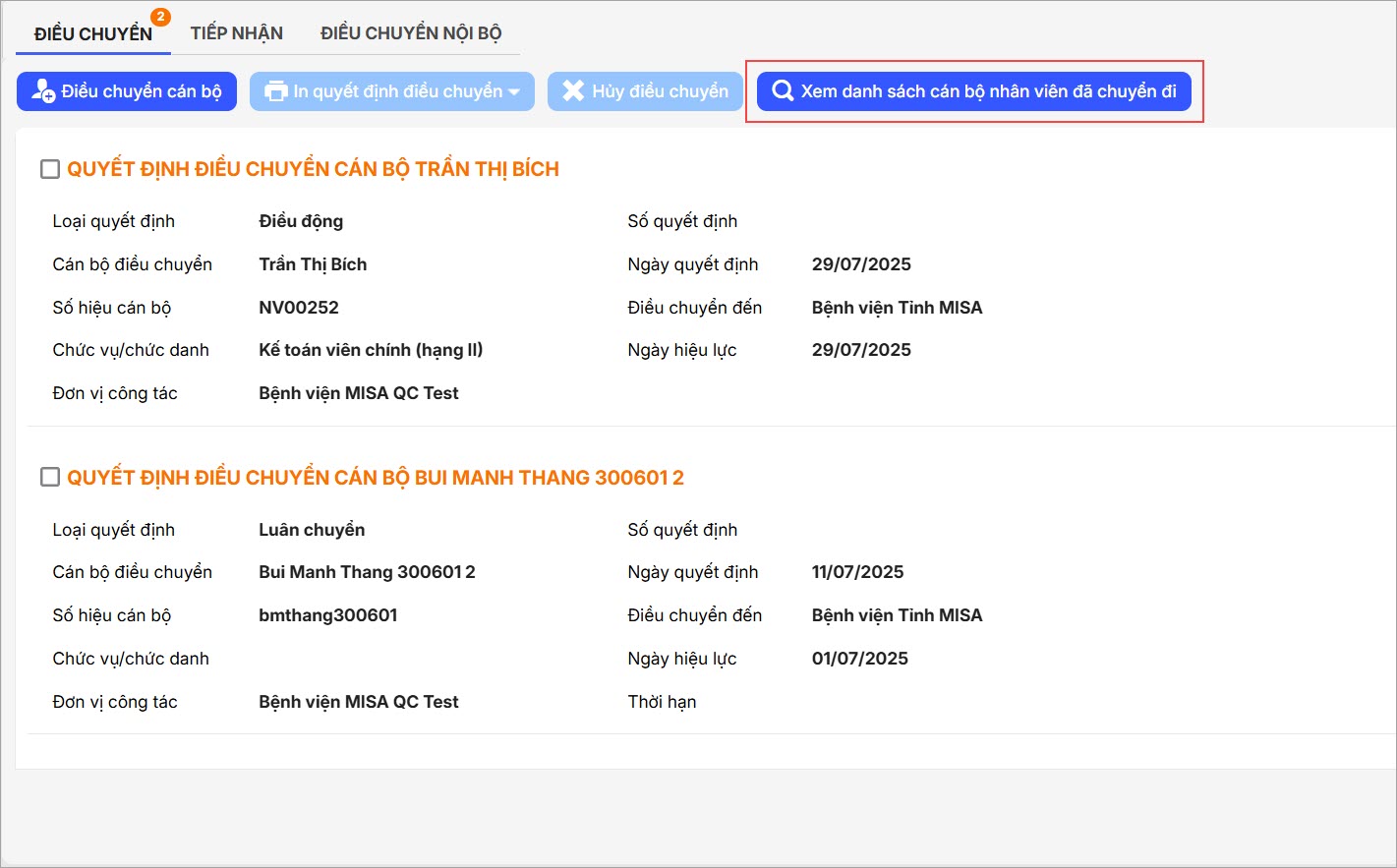Screen dimensions: 1397x868
Task: Click the effective date "01/07/2025"
Action: 860,659
